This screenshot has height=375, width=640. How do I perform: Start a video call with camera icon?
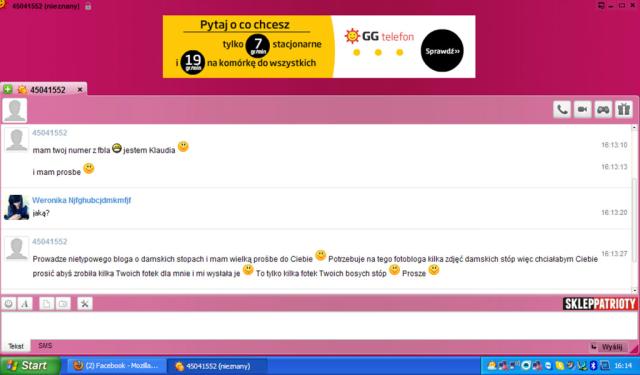(x=582, y=109)
